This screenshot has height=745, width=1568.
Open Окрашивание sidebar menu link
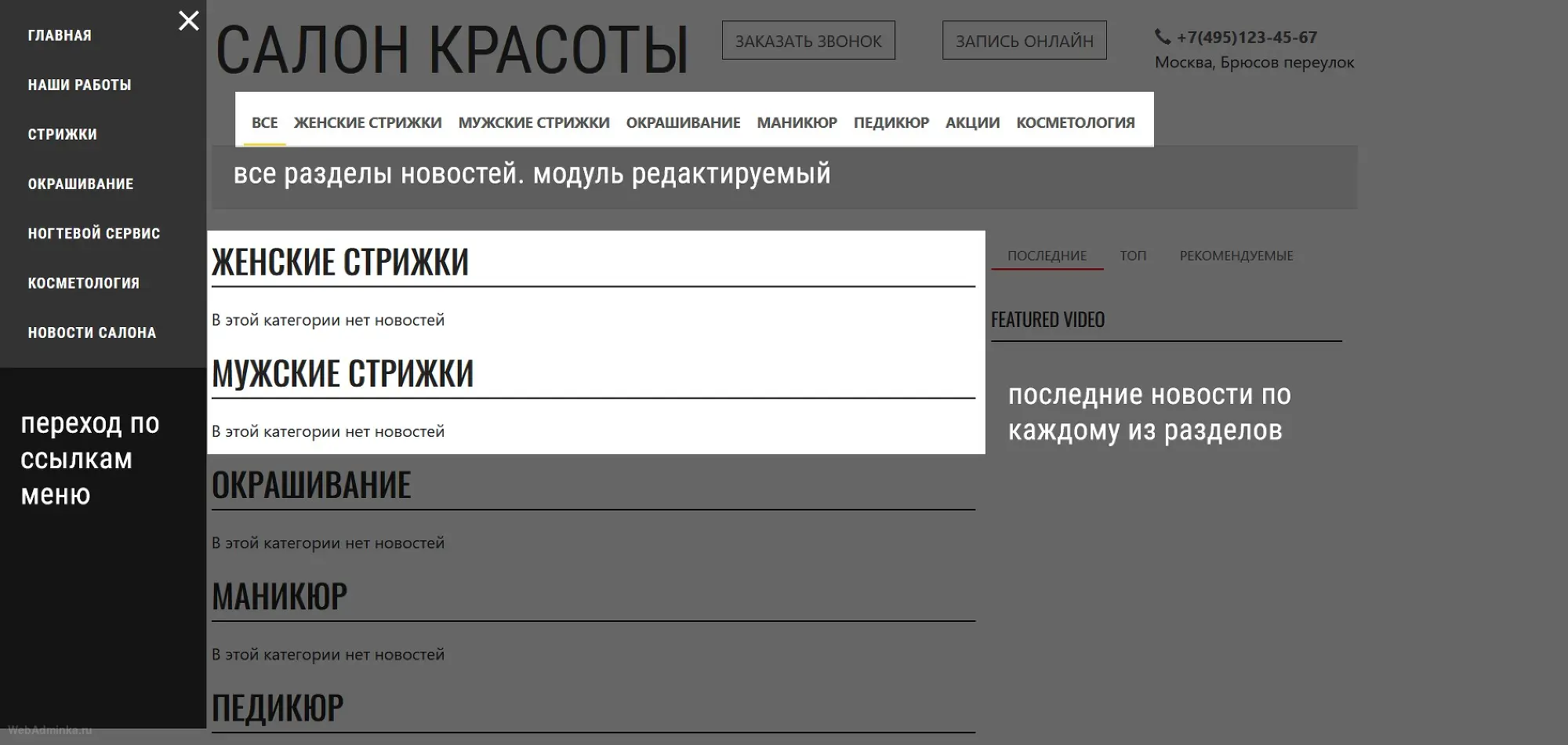(x=81, y=184)
